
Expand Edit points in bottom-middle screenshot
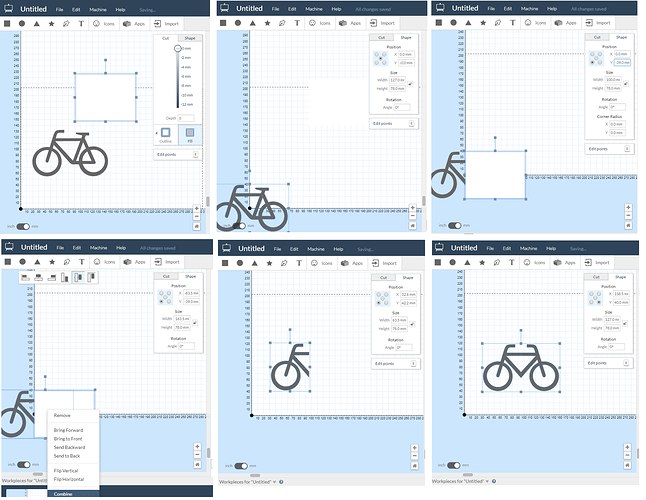pos(396,364)
